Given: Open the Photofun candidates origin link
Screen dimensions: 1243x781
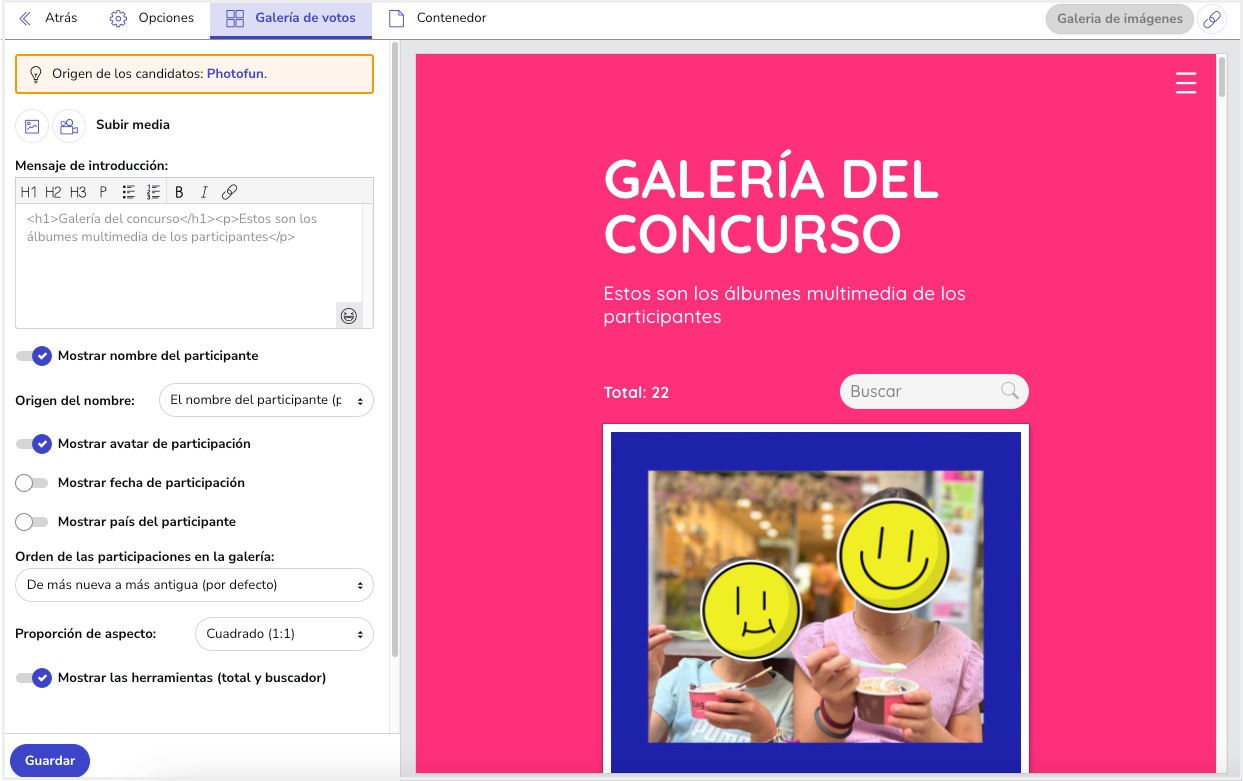Looking at the screenshot, I should click(x=235, y=73).
